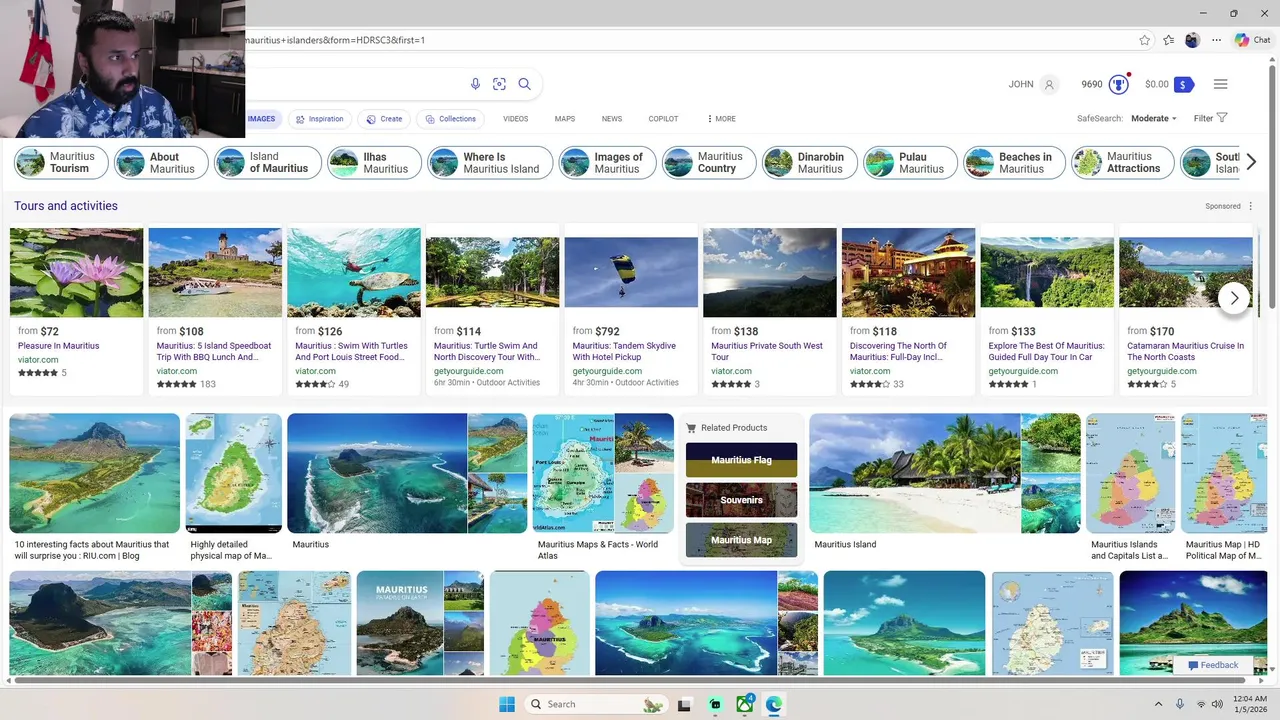Open the JOHN account profile icon
Image resolution: width=1280 pixels, height=720 pixels.
click(x=1049, y=84)
